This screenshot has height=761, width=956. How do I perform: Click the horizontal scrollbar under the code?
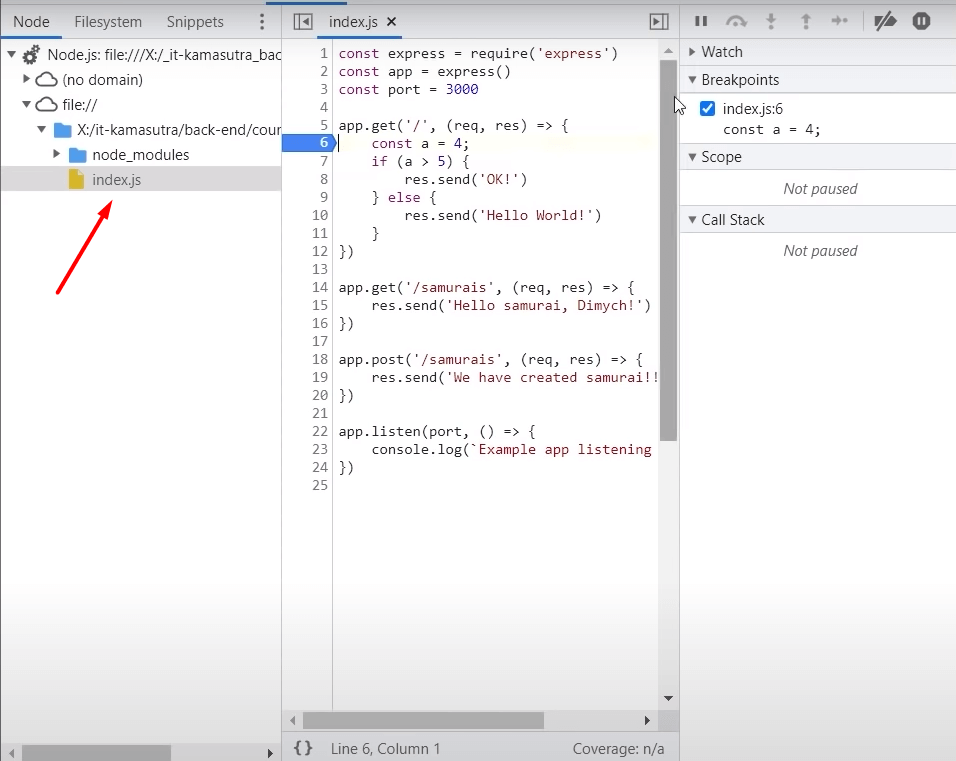[x=423, y=720]
